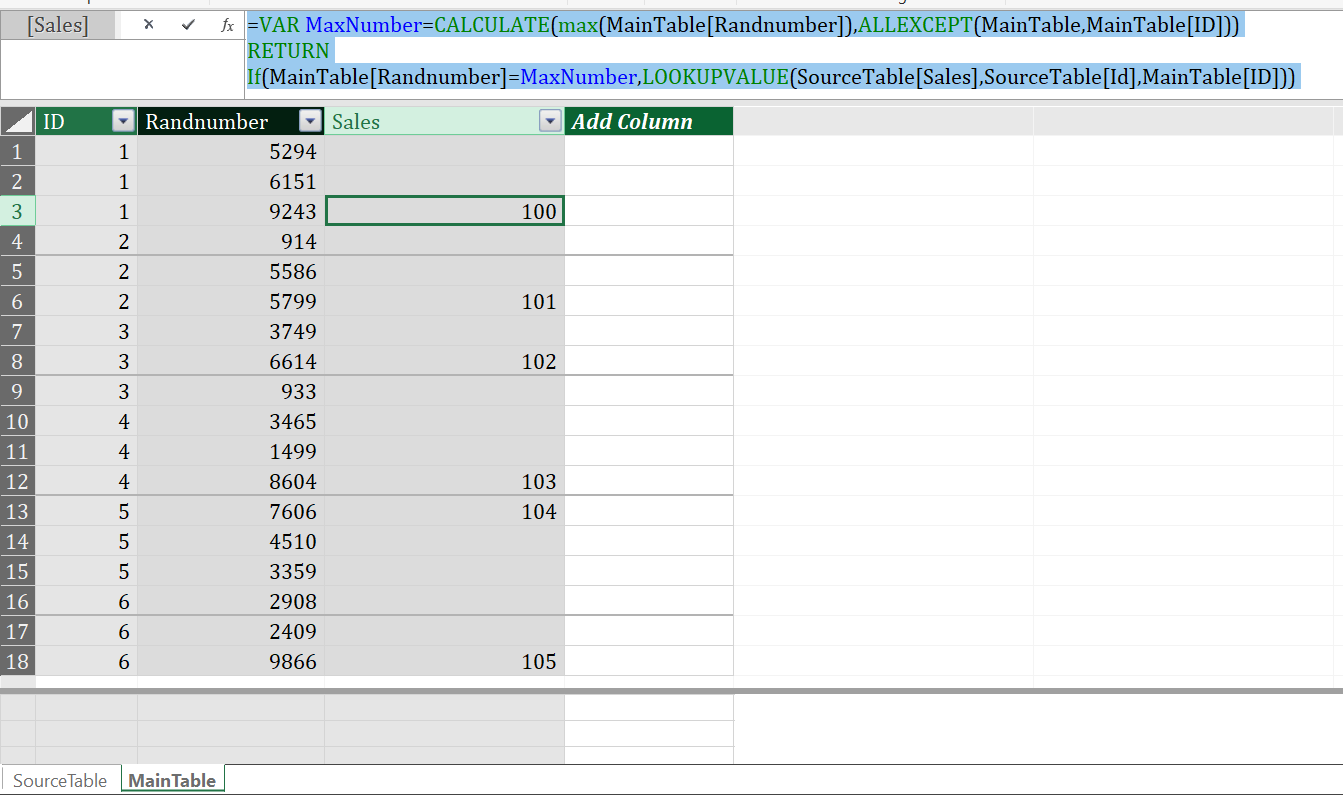Select the Randnumber cell 5799
Image resolution: width=1343 pixels, height=795 pixels.
(x=231, y=301)
